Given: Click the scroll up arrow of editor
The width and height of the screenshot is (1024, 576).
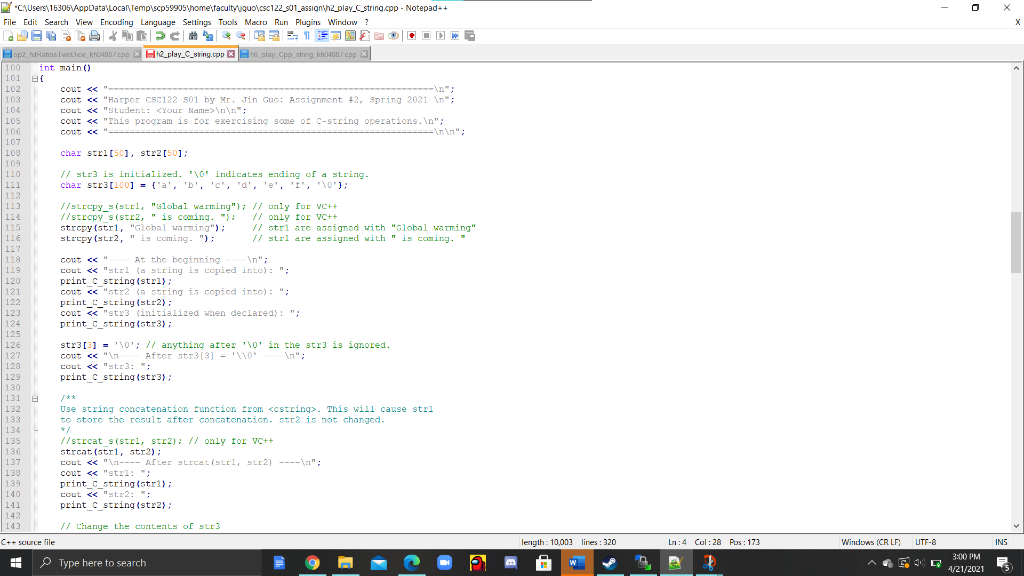Looking at the screenshot, I should (x=1016, y=68).
